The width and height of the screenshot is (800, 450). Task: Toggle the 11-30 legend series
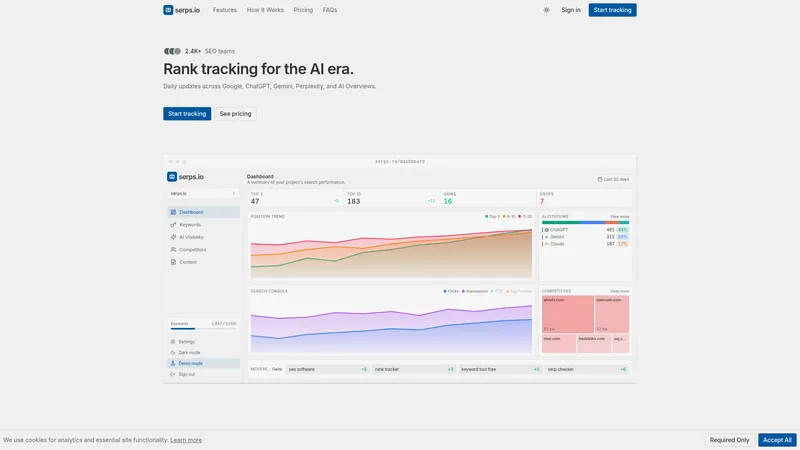click(525, 216)
